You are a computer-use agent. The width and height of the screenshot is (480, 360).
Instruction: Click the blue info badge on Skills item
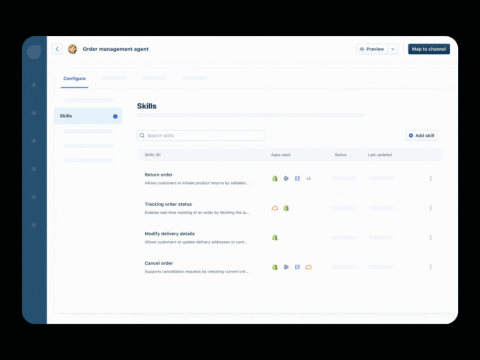(x=115, y=116)
